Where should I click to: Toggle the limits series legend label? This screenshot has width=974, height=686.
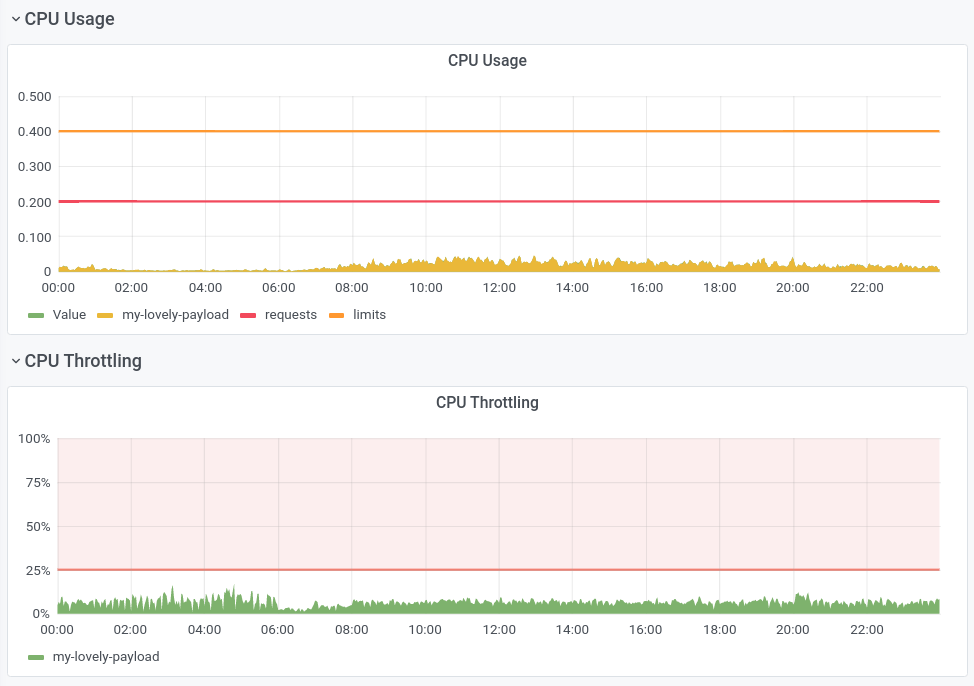[369, 315]
